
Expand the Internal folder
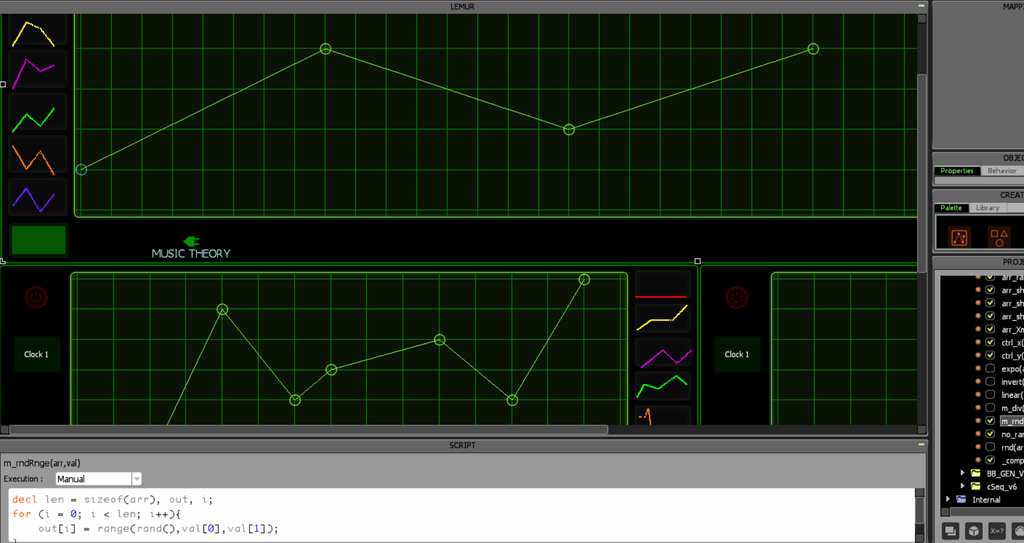tap(948, 499)
